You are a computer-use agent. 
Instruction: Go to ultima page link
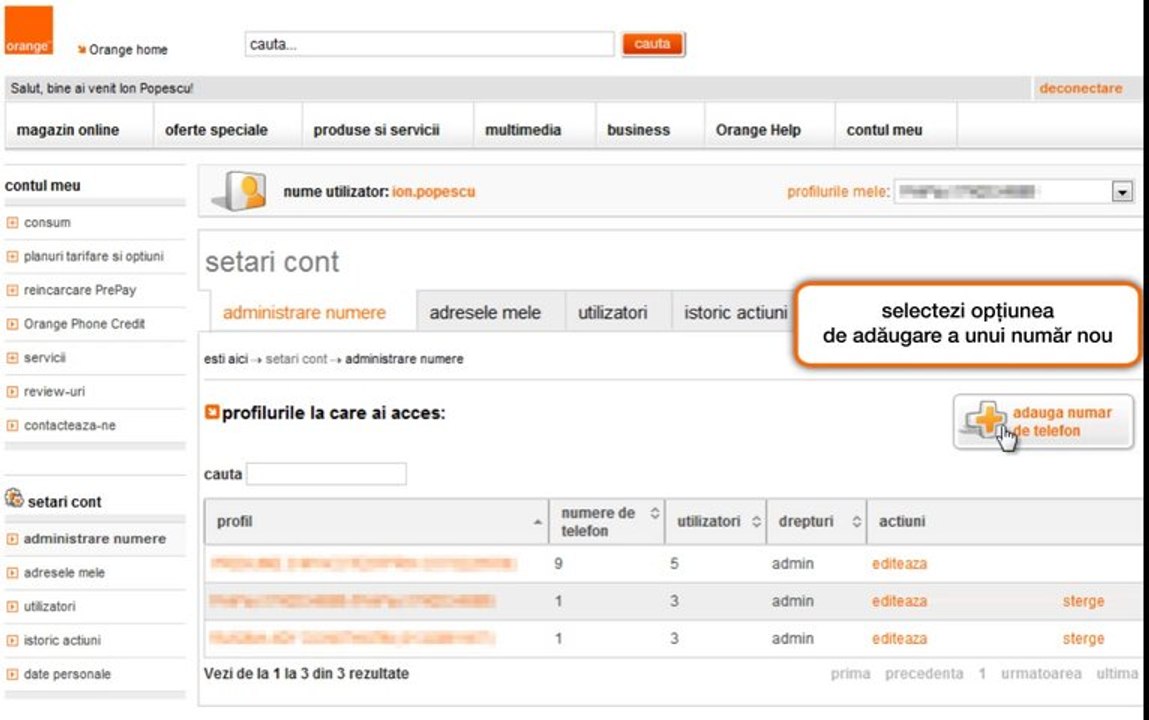click(x=1117, y=673)
